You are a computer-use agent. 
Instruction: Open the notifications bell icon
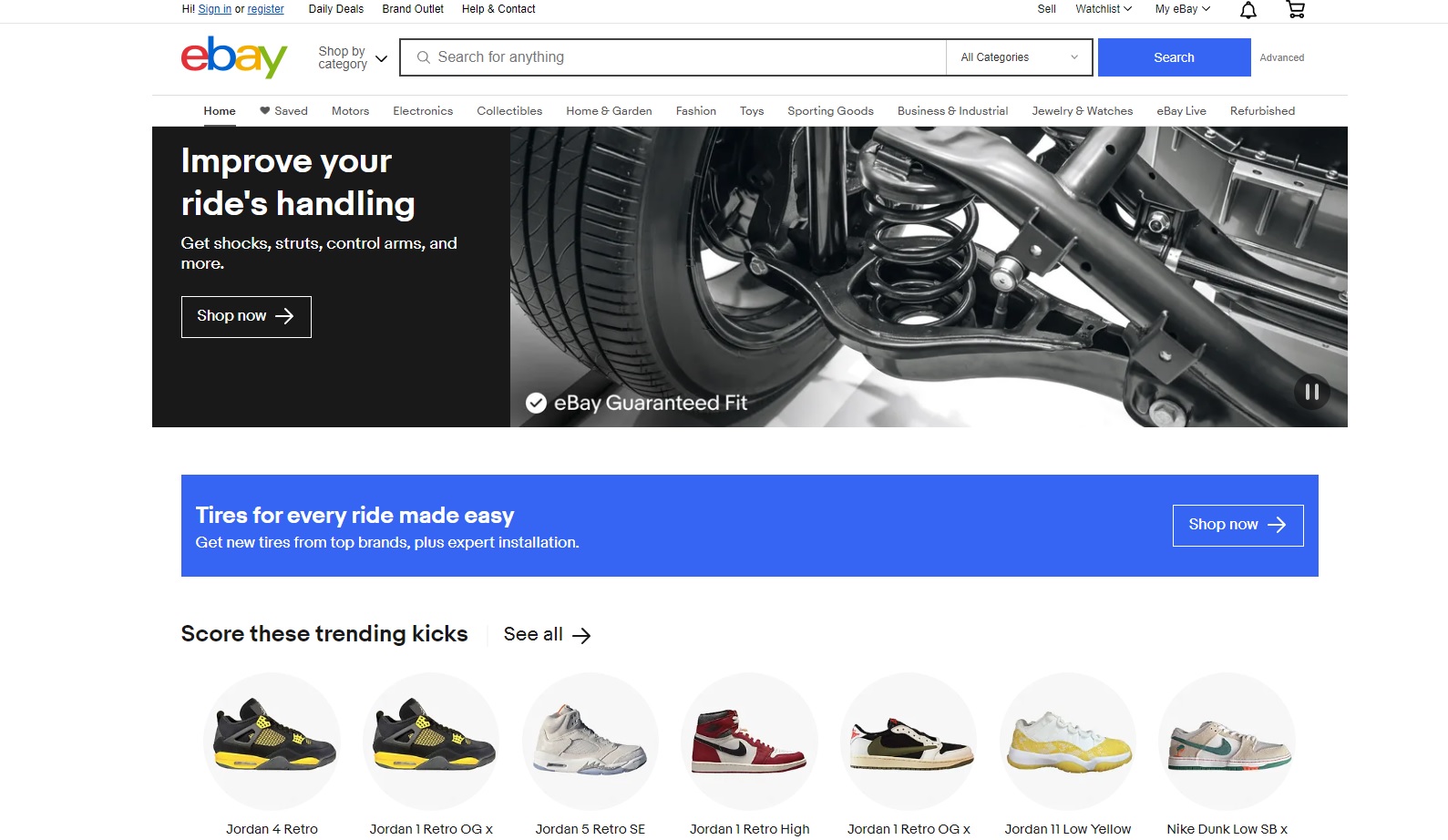pos(1248,10)
